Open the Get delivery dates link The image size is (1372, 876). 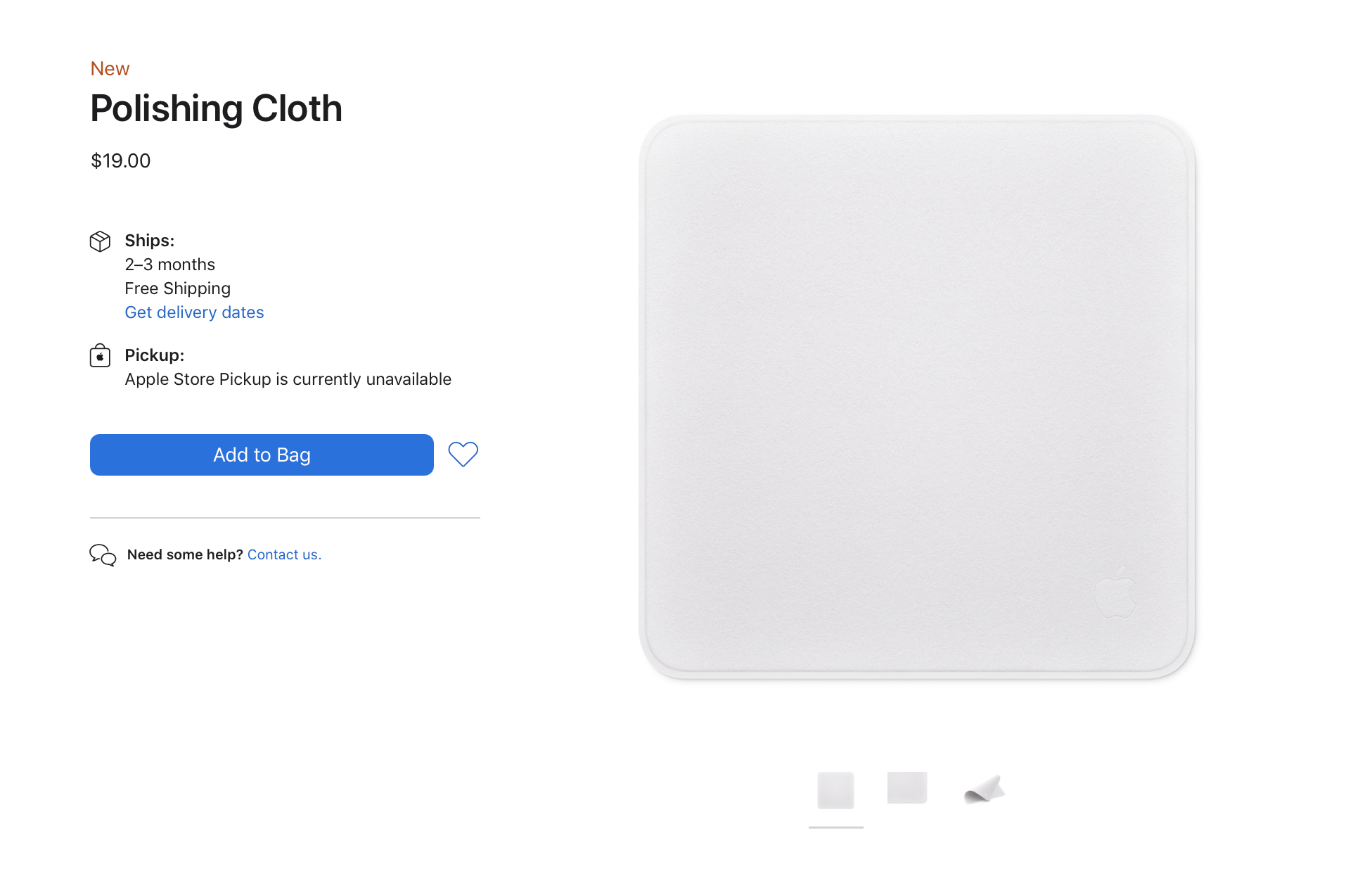194,312
